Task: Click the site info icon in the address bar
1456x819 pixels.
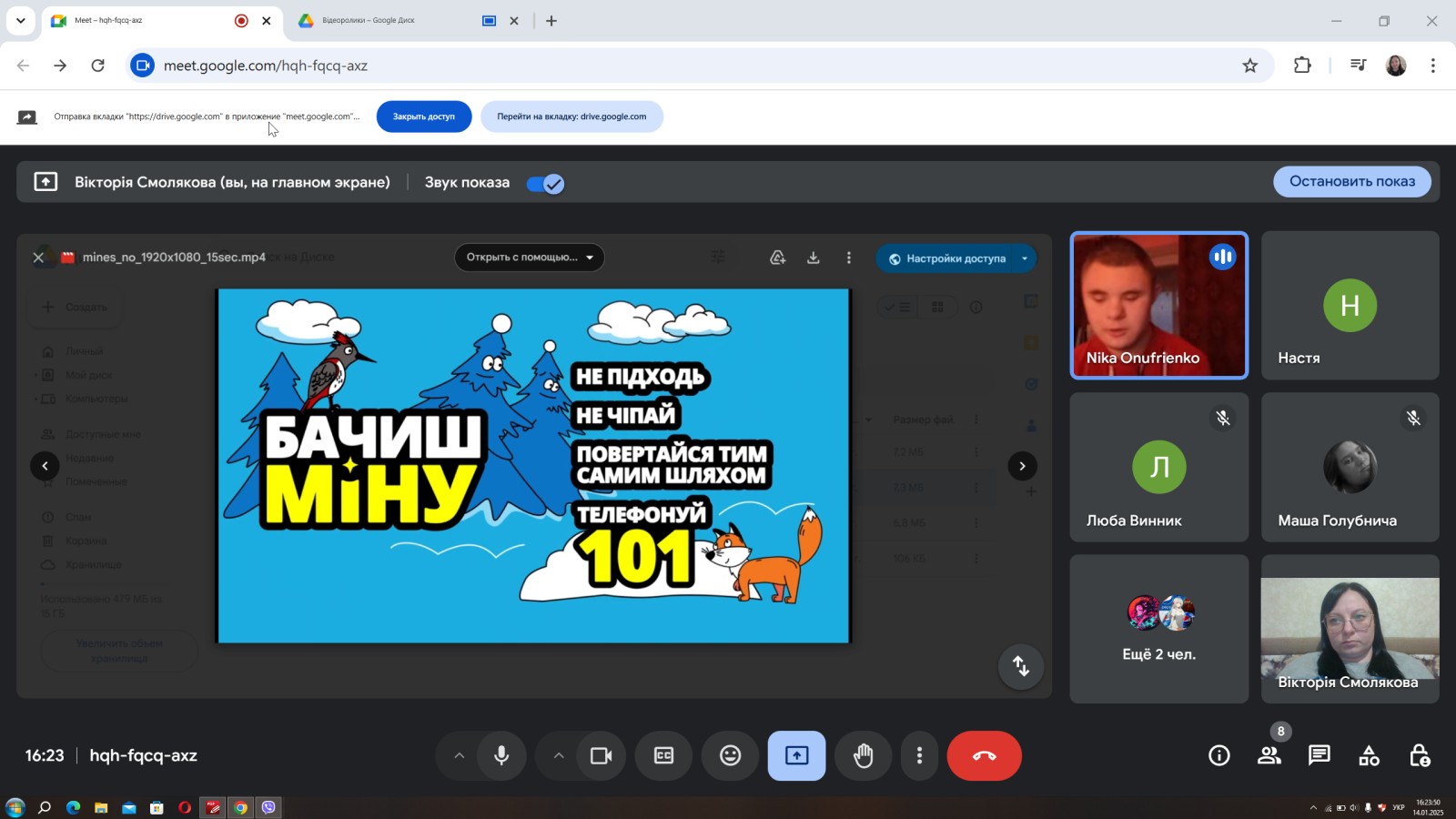Action: 142,66
